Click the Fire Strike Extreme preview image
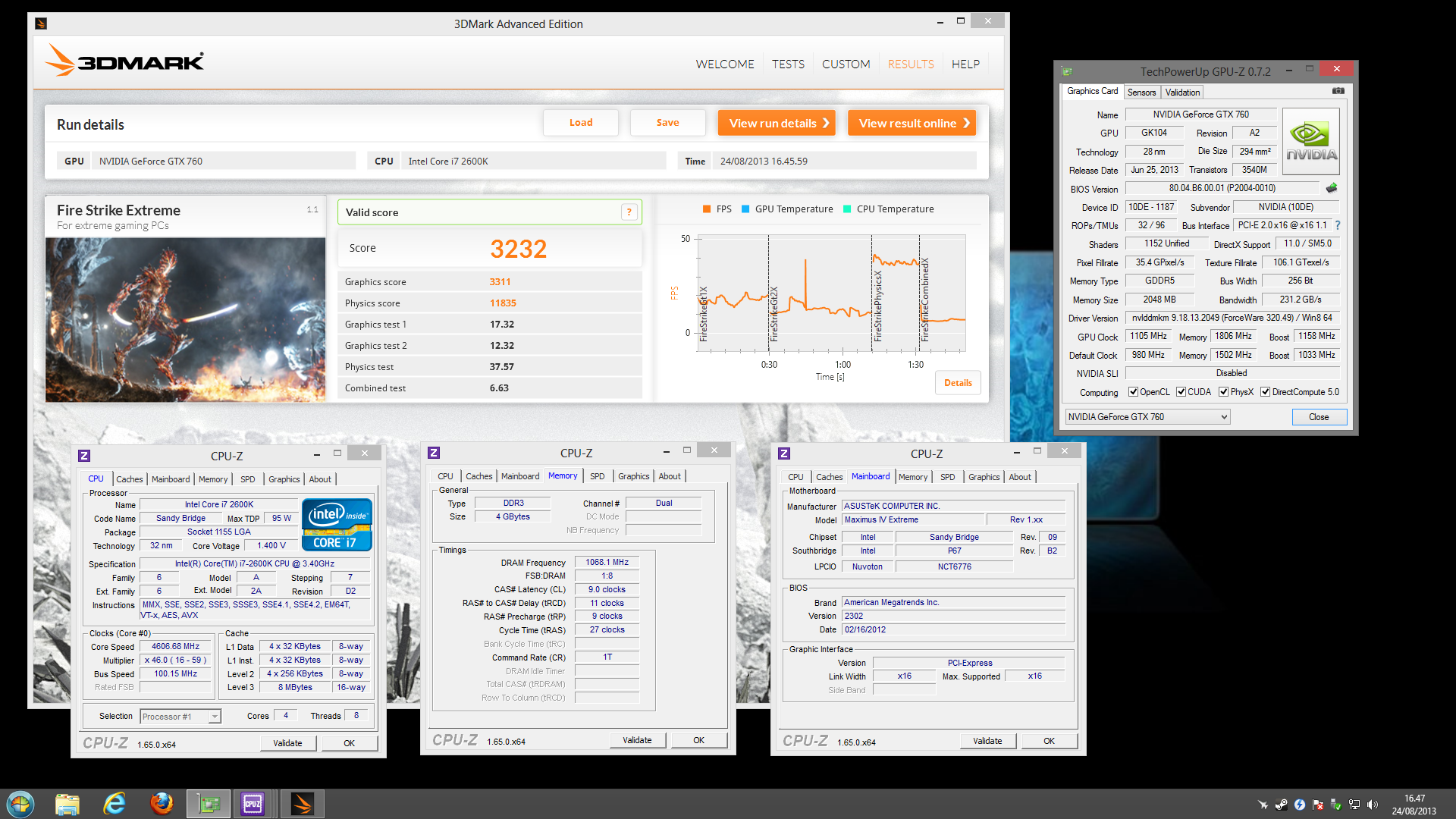Viewport: 1456px width, 819px height. [x=186, y=319]
